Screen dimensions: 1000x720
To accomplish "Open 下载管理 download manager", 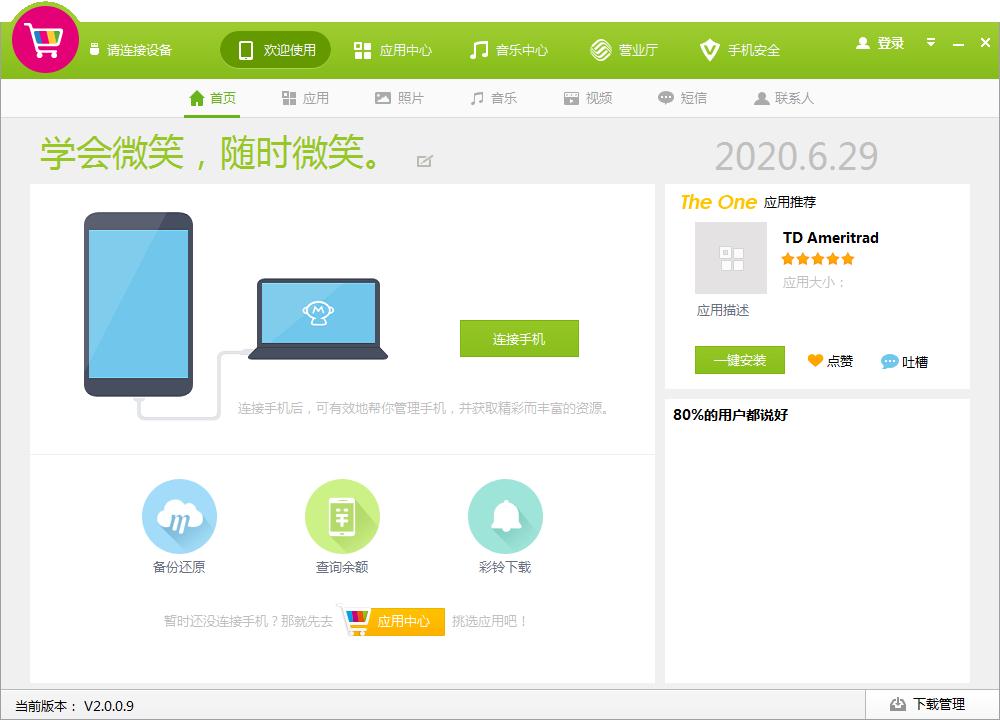I will tap(927, 704).
